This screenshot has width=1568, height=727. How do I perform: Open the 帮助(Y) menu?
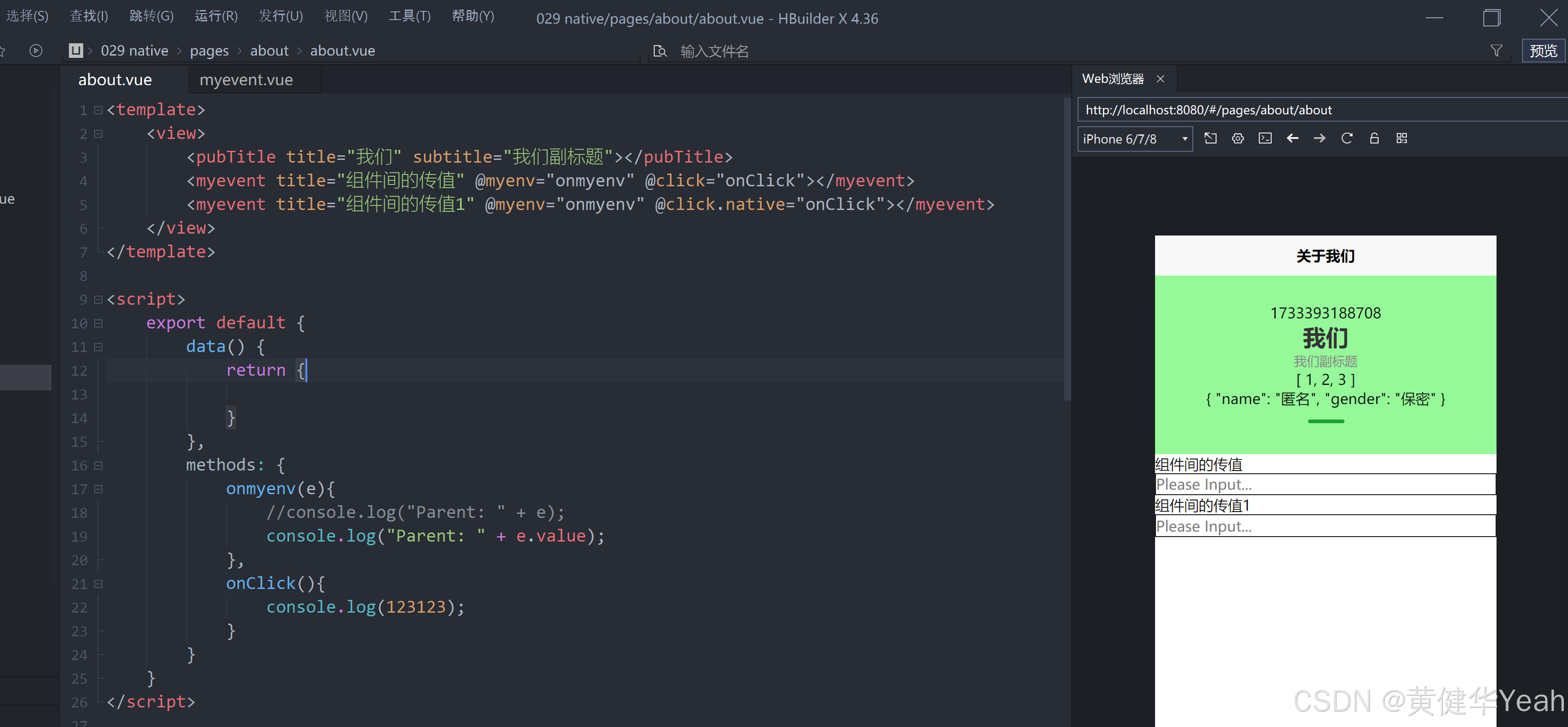473,16
